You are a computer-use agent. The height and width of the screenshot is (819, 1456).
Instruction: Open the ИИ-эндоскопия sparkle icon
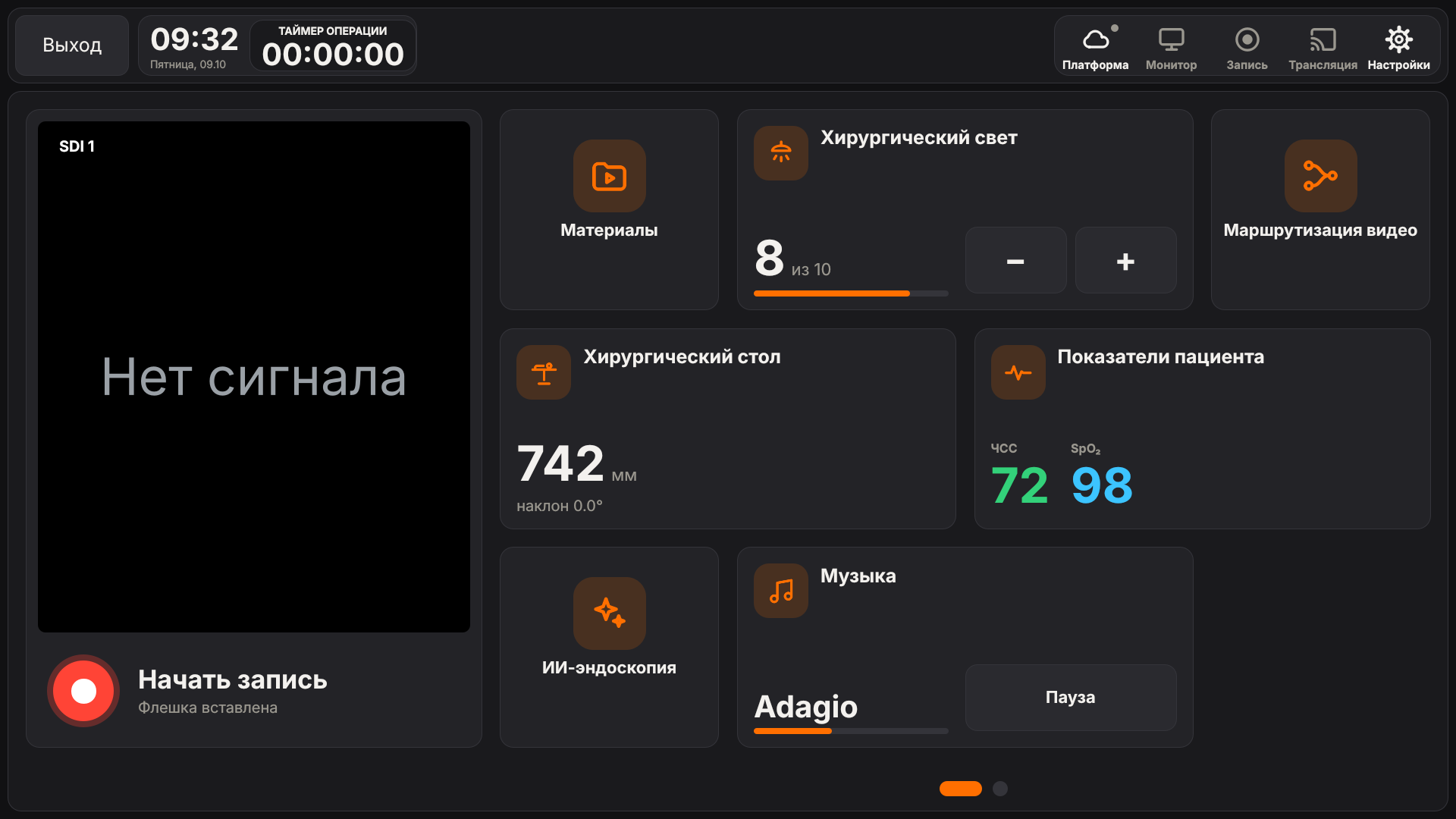[609, 613]
